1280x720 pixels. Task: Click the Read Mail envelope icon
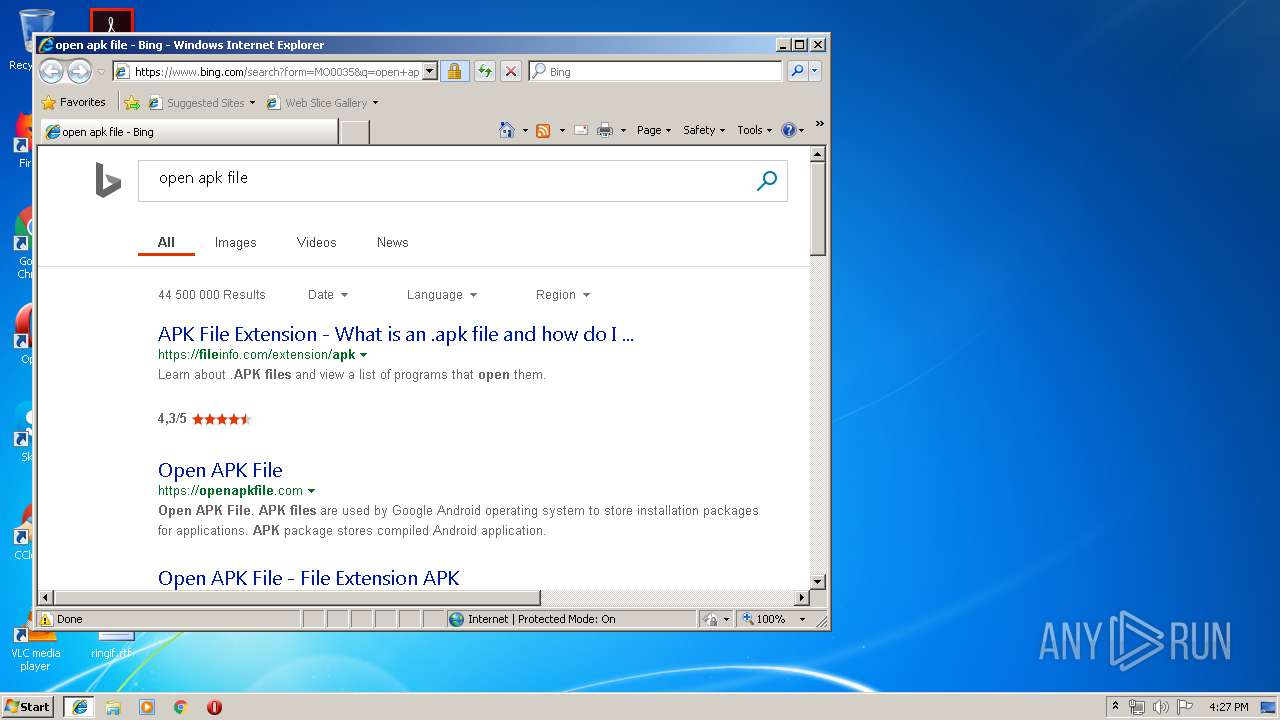click(x=580, y=130)
